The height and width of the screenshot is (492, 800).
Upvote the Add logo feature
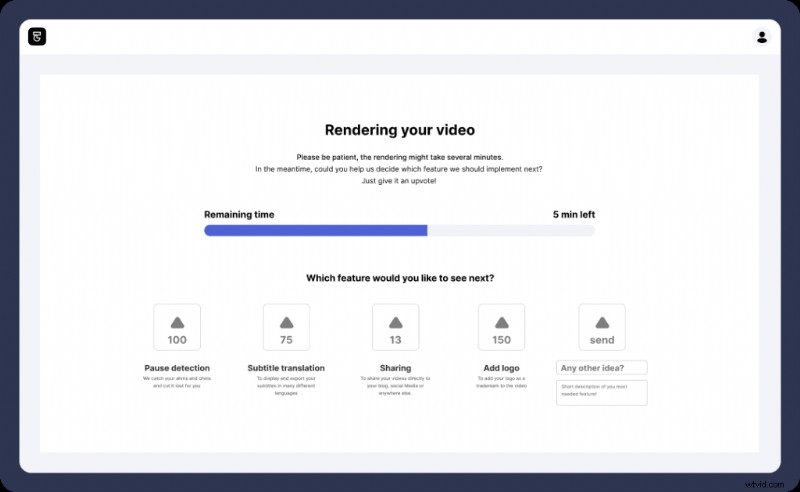(x=502, y=327)
